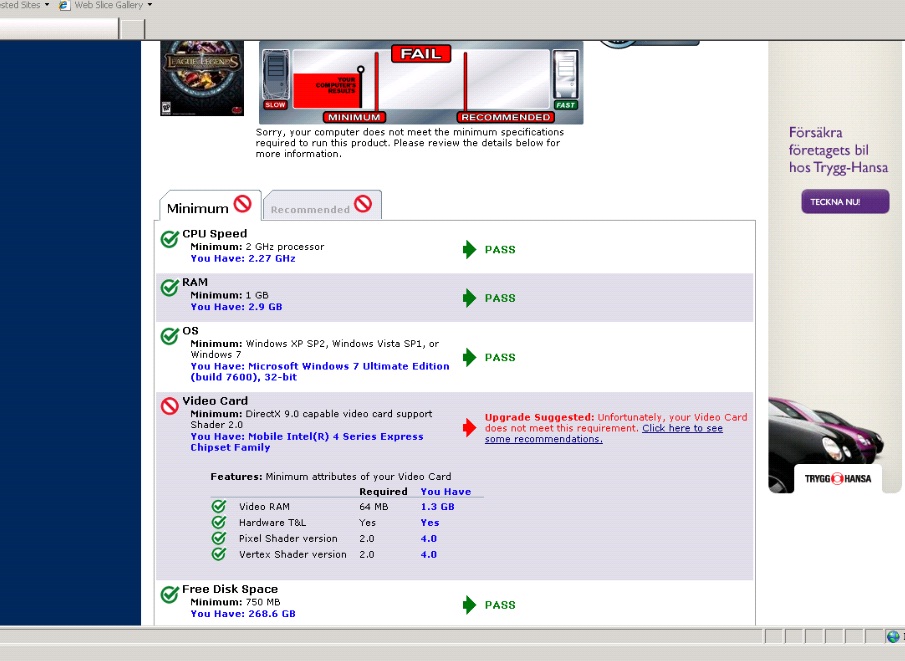This screenshot has width=905, height=661.
Task: Click the green arrow next to OS PASS
Action: [x=469, y=357]
